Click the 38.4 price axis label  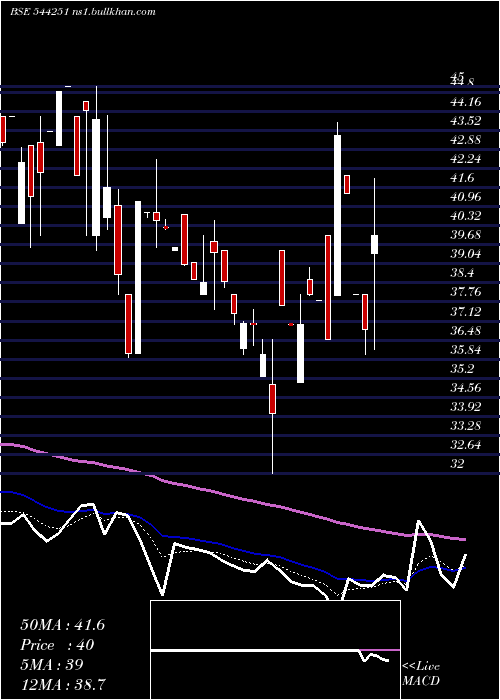tap(462, 273)
